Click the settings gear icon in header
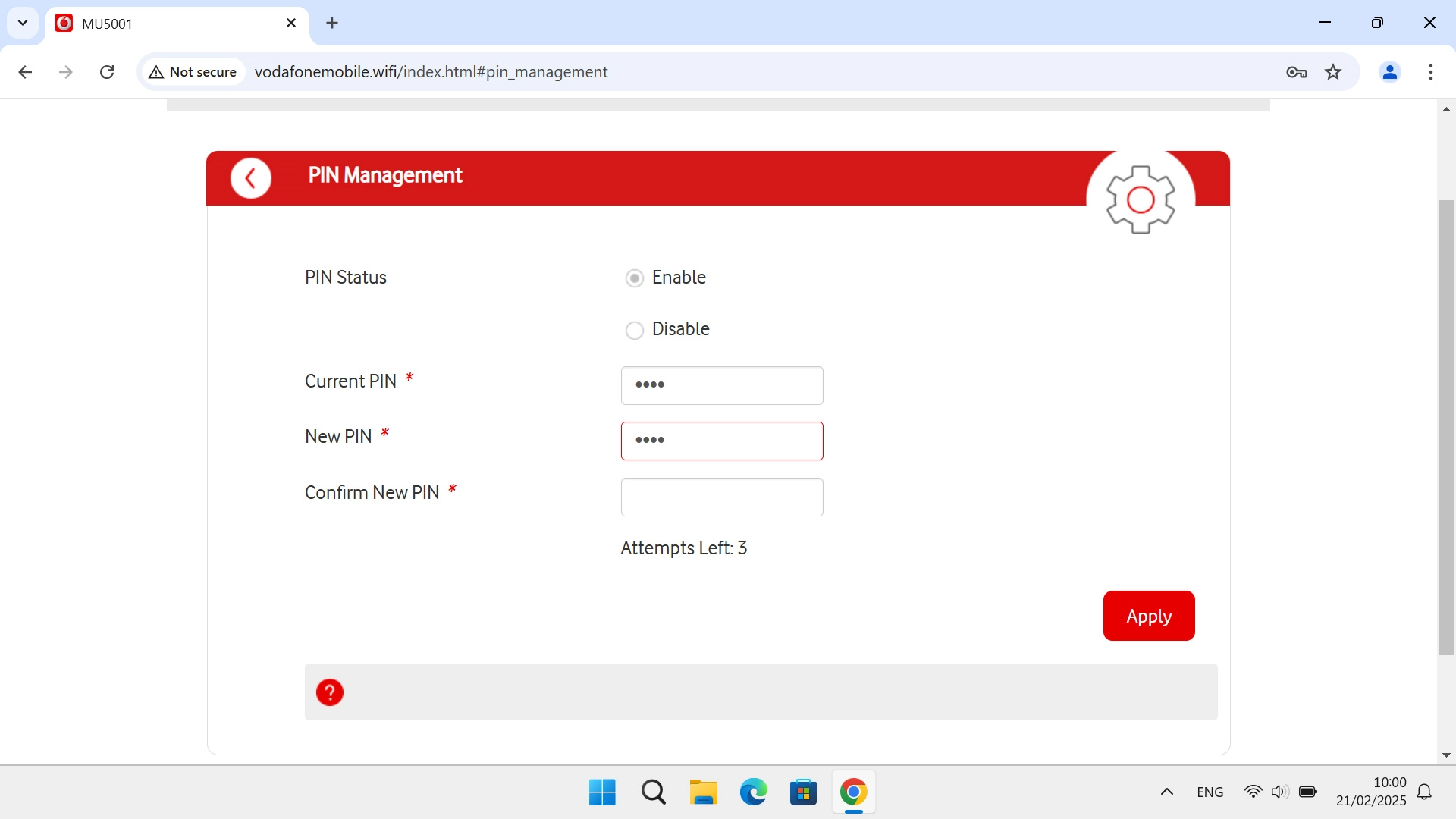This screenshot has width=1456, height=819. point(1140,199)
